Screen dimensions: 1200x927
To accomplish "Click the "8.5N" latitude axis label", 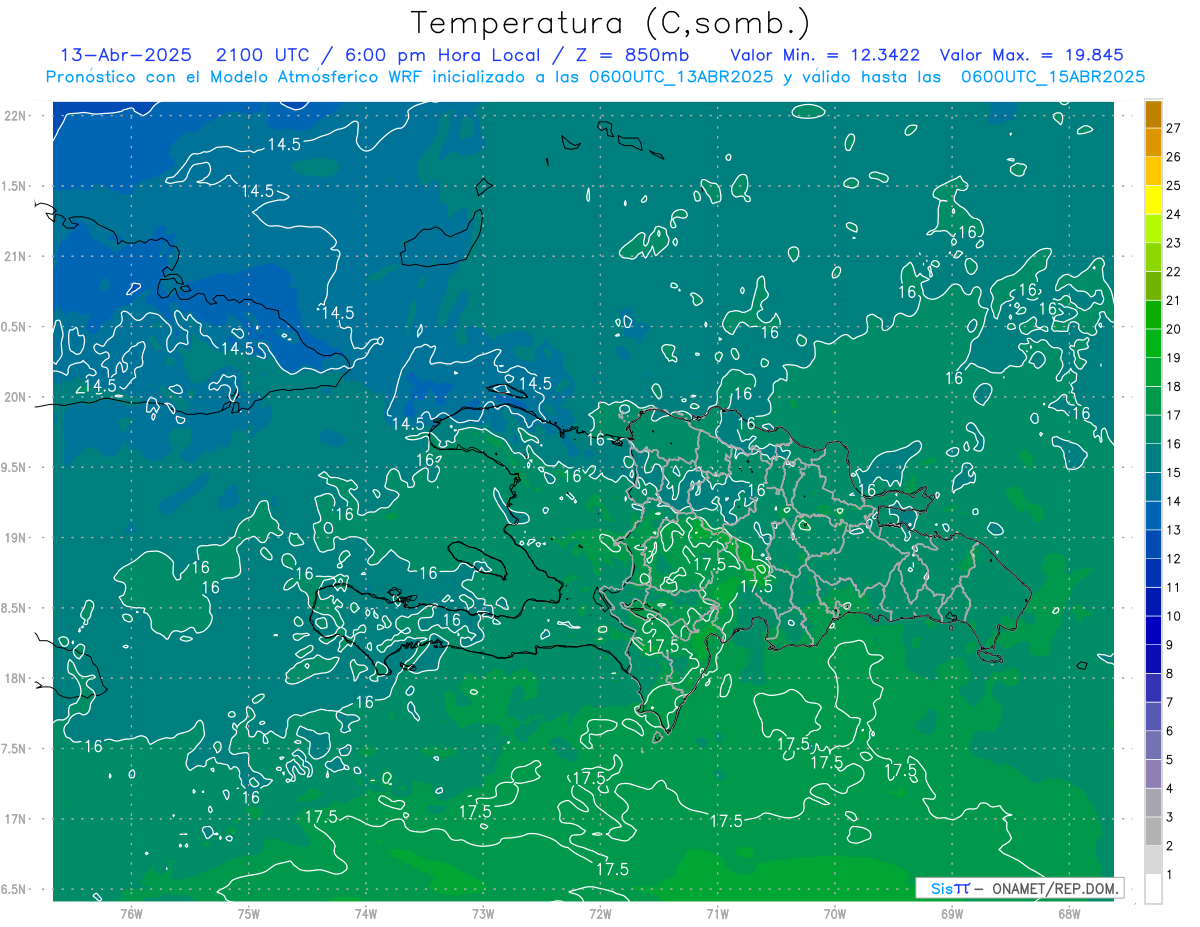I will click(14, 608).
